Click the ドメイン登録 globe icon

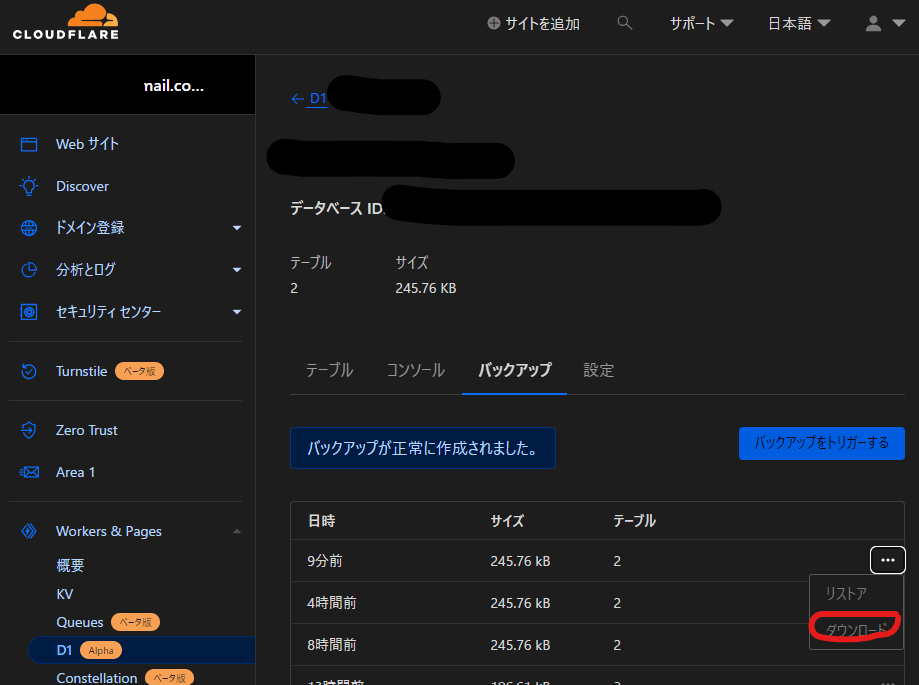[x=29, y=228]
